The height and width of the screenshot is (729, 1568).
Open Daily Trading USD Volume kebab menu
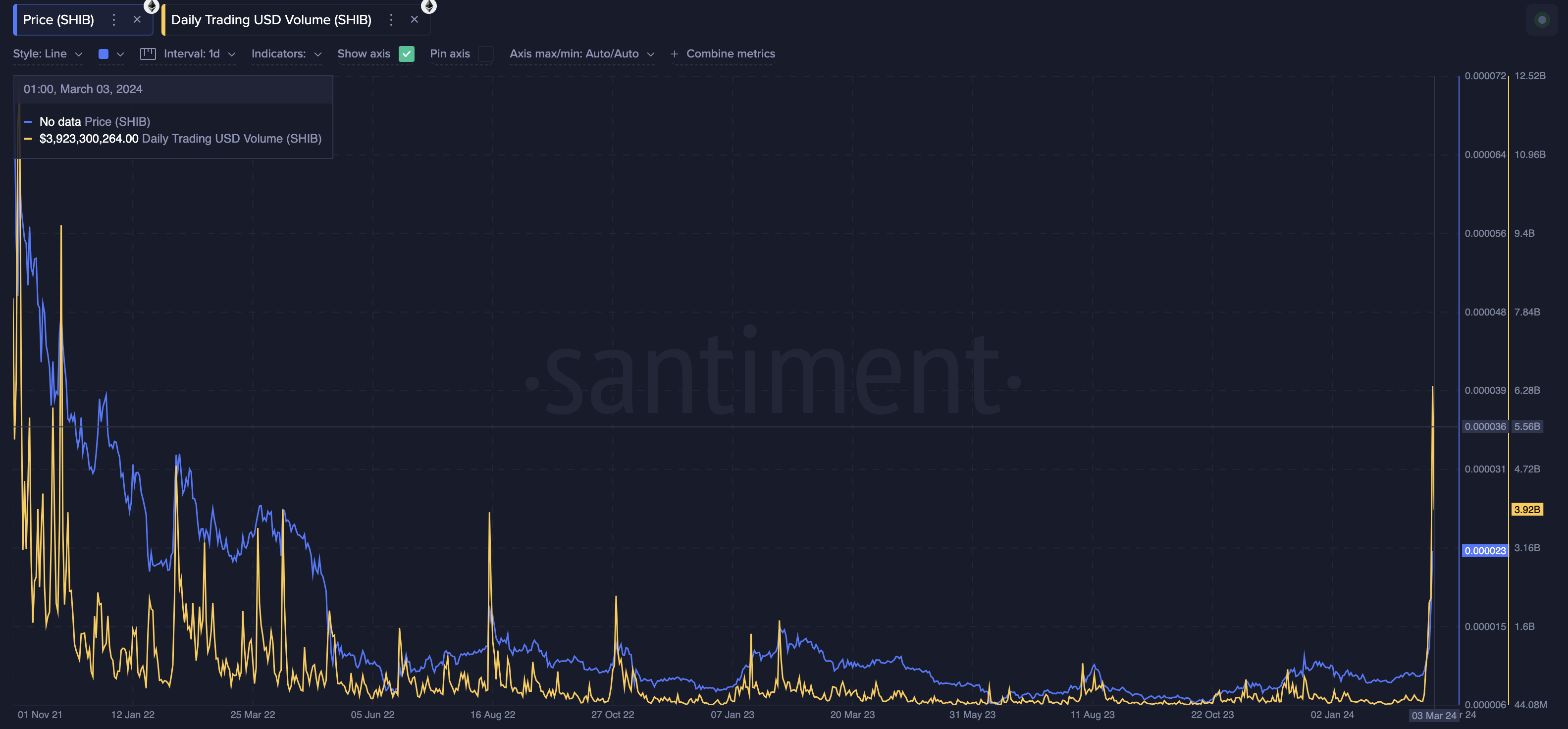[x=391, y=19]
